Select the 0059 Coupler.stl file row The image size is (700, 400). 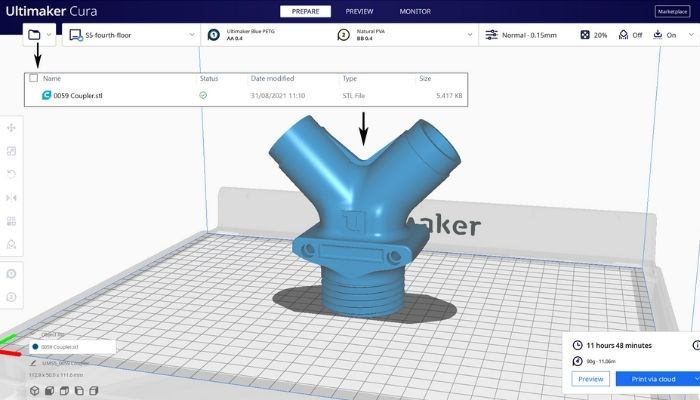click(x=246, y=96)
